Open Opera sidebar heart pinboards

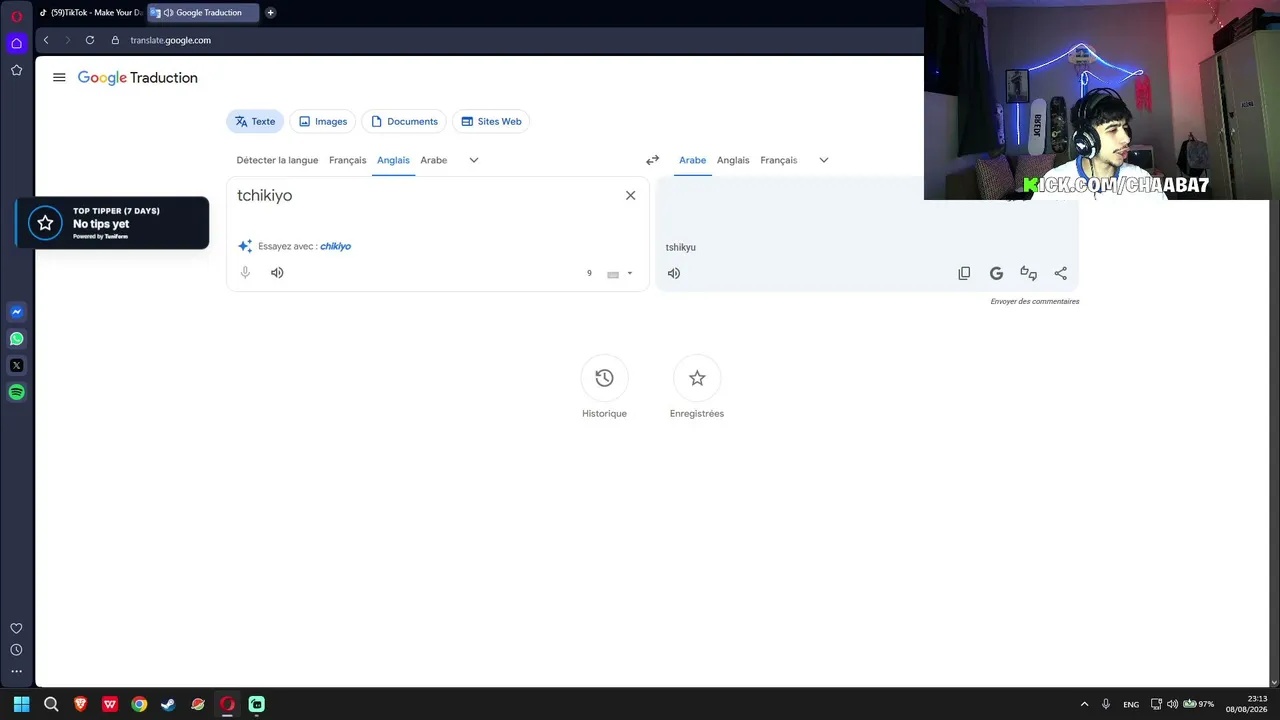[x=16, y=628]
